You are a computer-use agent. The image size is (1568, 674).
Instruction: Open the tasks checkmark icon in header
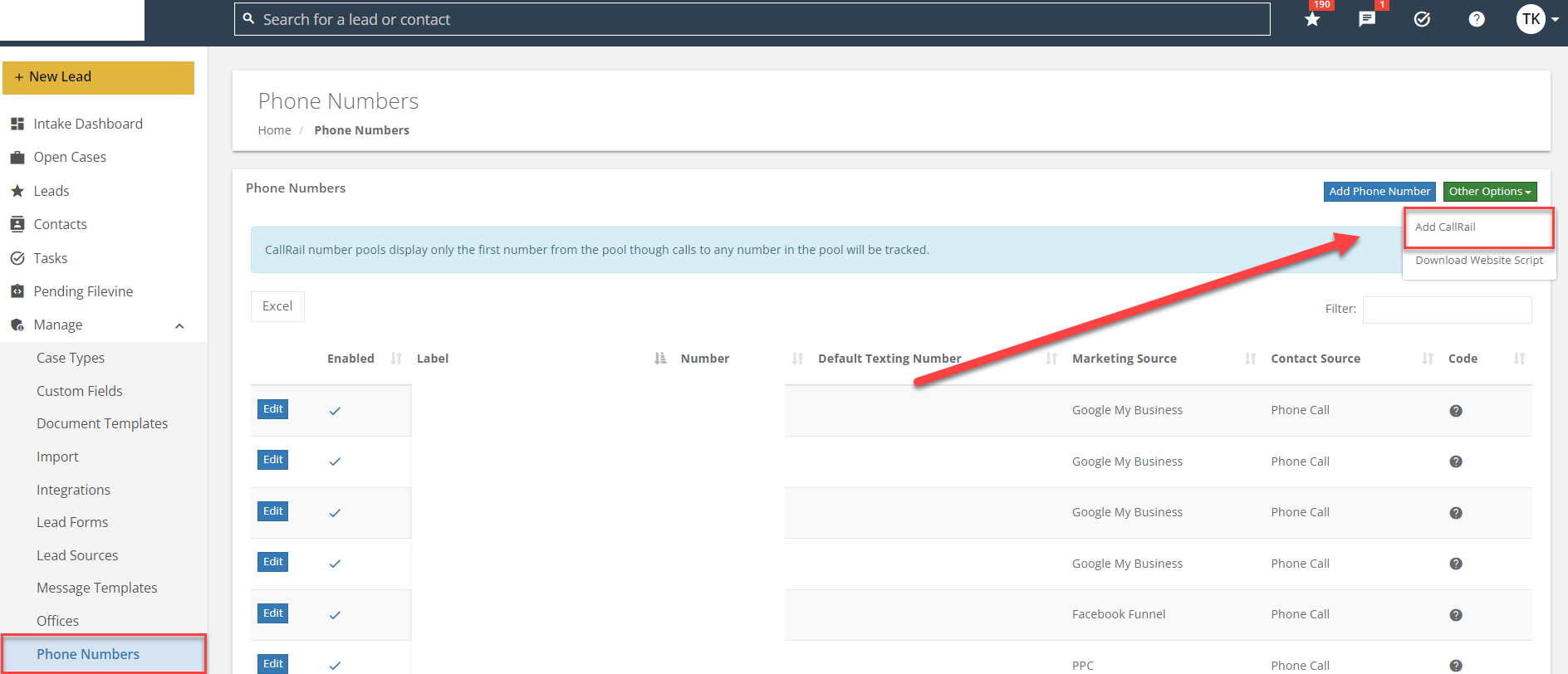point(1422,19)
